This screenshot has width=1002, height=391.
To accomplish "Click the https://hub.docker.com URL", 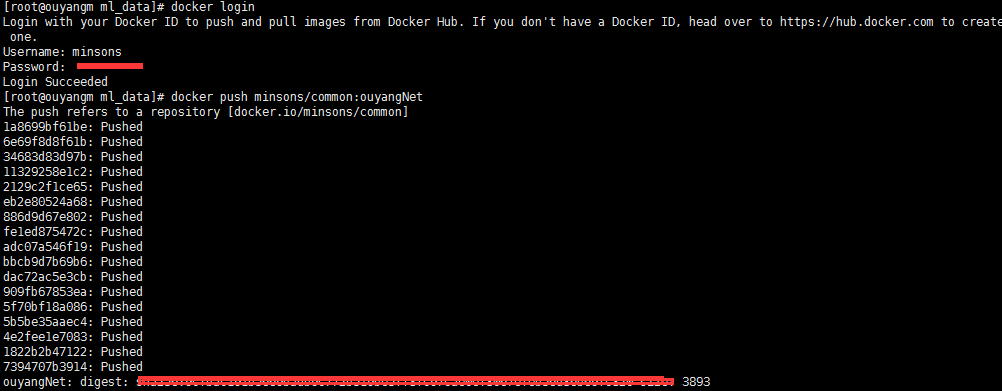I will pos(857,22).
